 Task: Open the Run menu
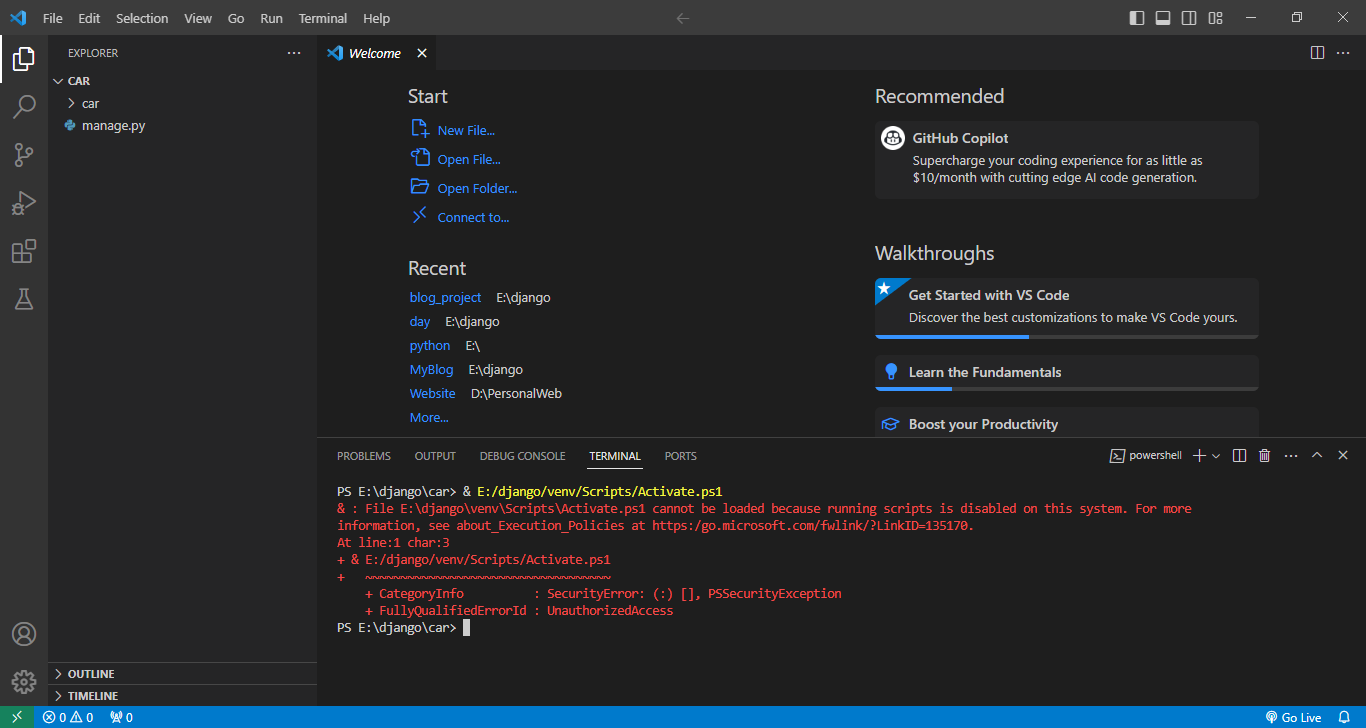[271, 18]
